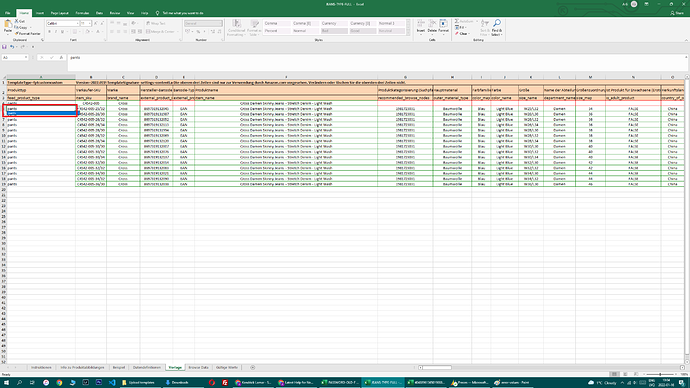Viewport: 690px width, 388px height.
Task: Open the Datendefinitionen sheet tab
Action: (147, 367)
